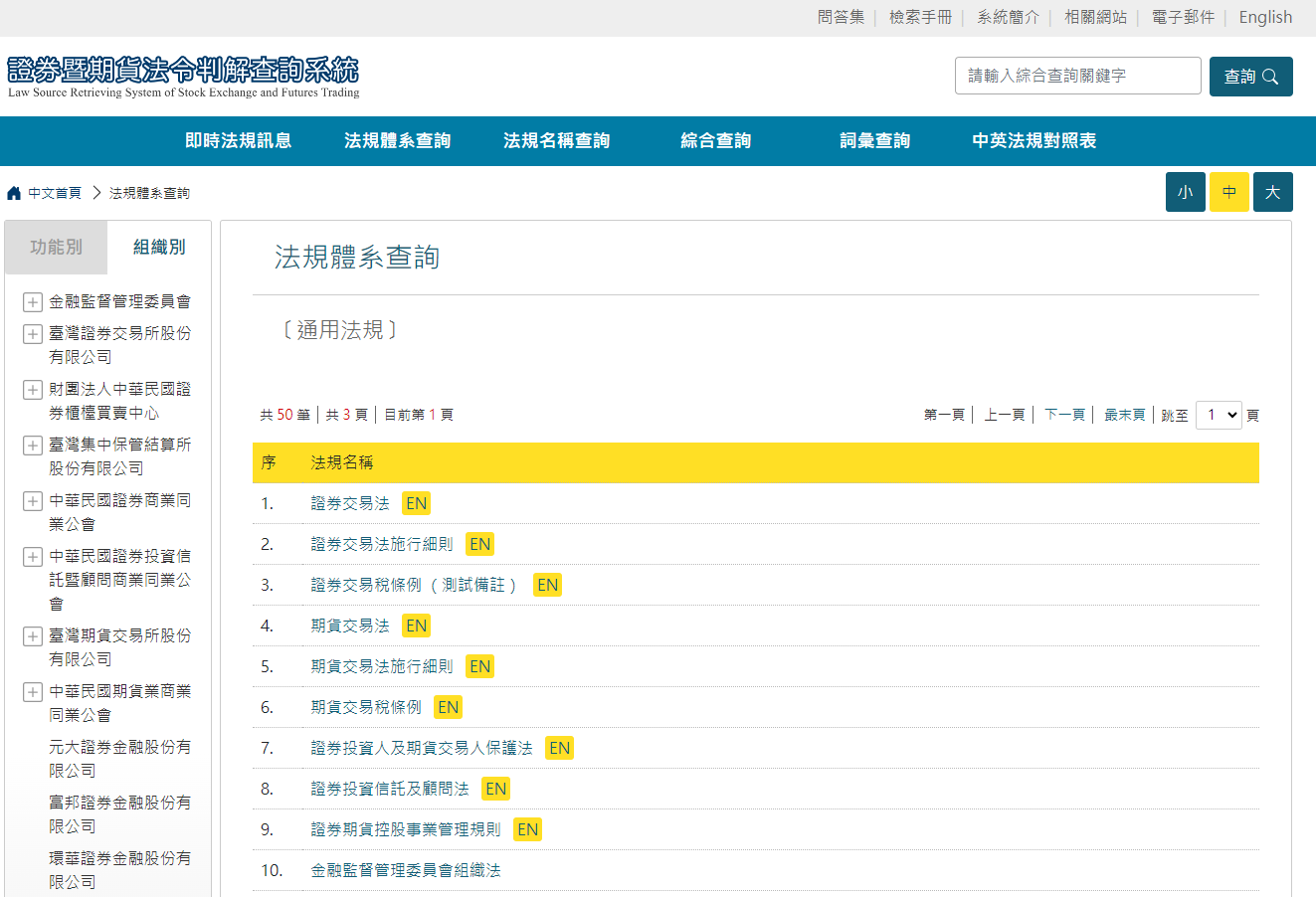Click 電子郵件 top link
Viewport: 1316px width, 897px height.
tap(1184, 17)
